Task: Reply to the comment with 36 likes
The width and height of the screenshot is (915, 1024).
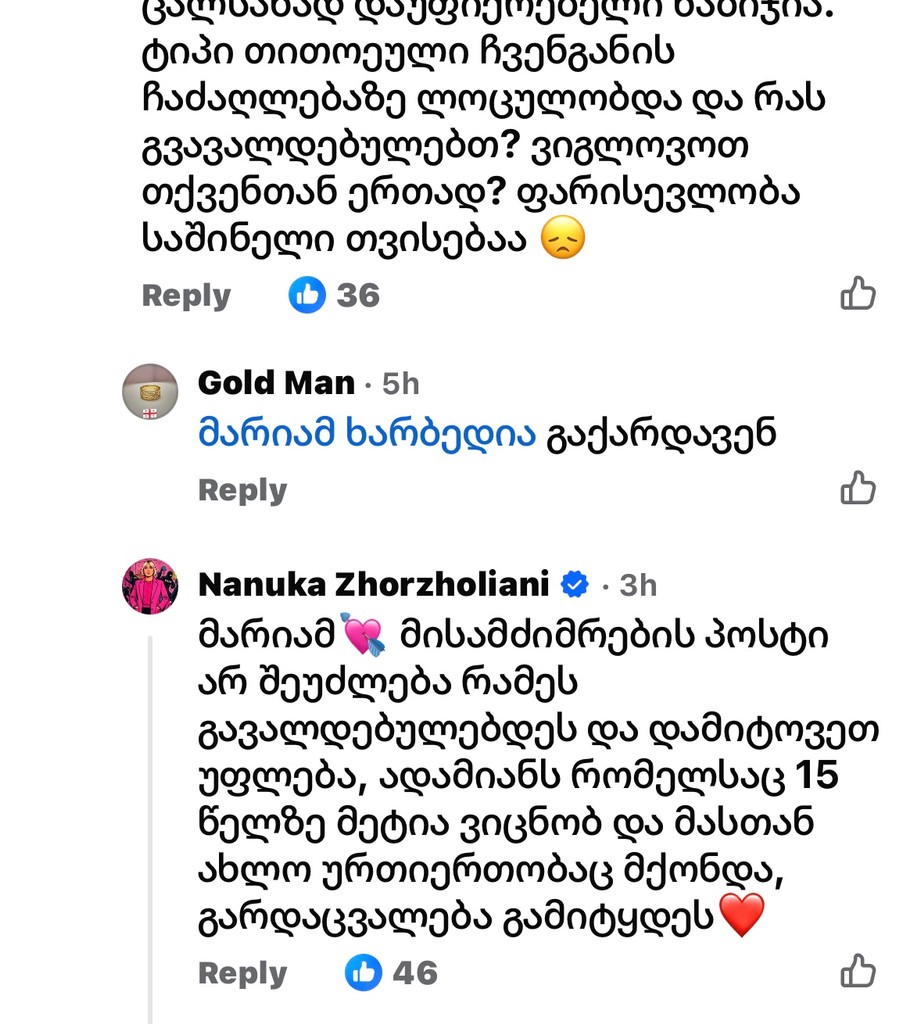Action: [x=186, y=296]
